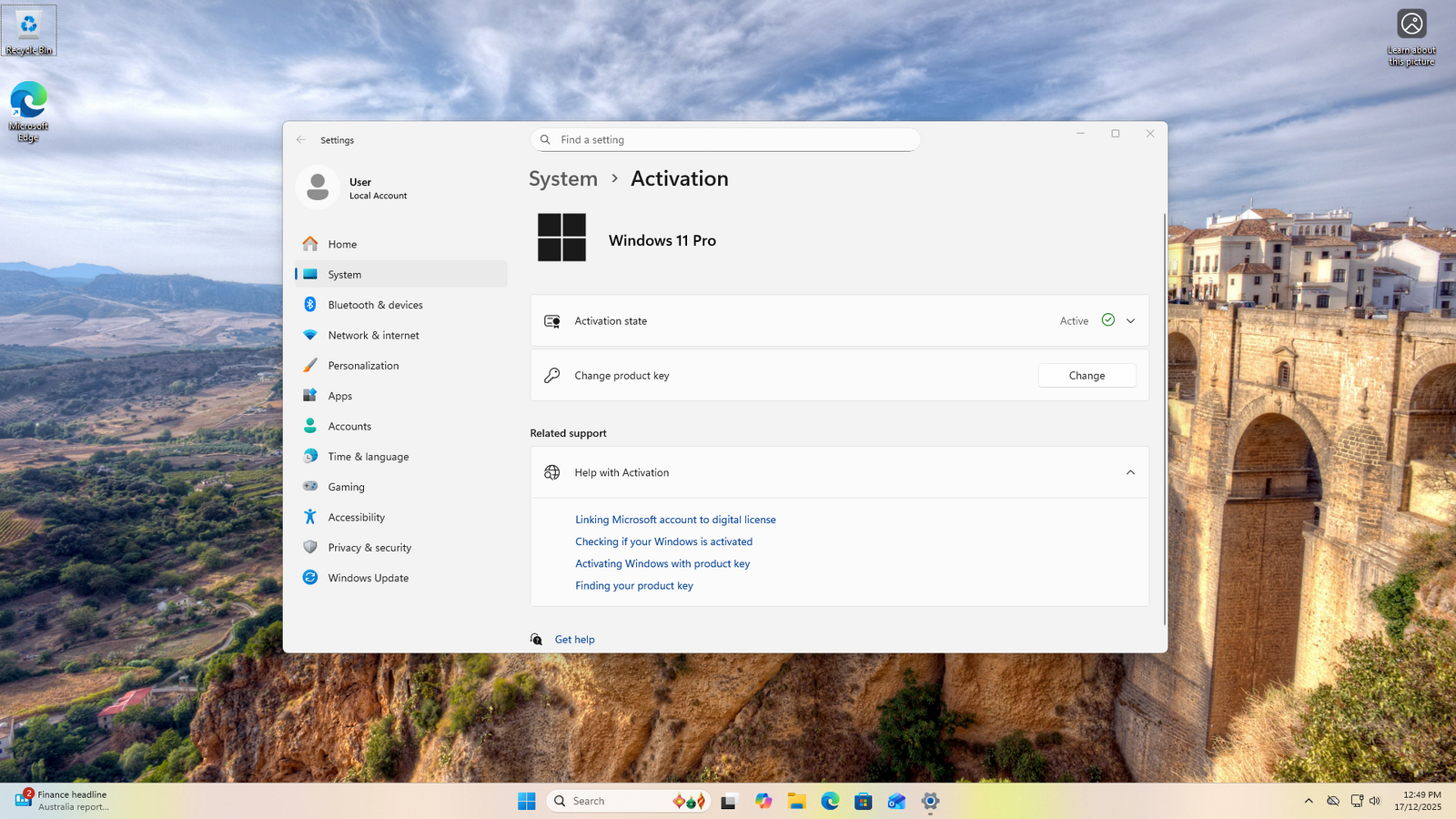Open Network & internet settings
1456x819 pixels.
[373, 335]
